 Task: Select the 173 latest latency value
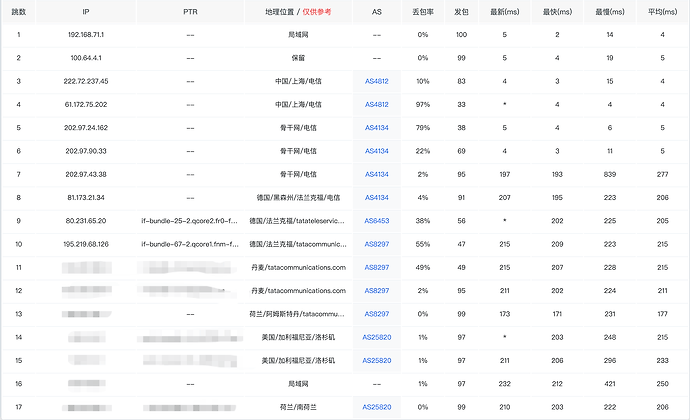[x=505, y=314]
